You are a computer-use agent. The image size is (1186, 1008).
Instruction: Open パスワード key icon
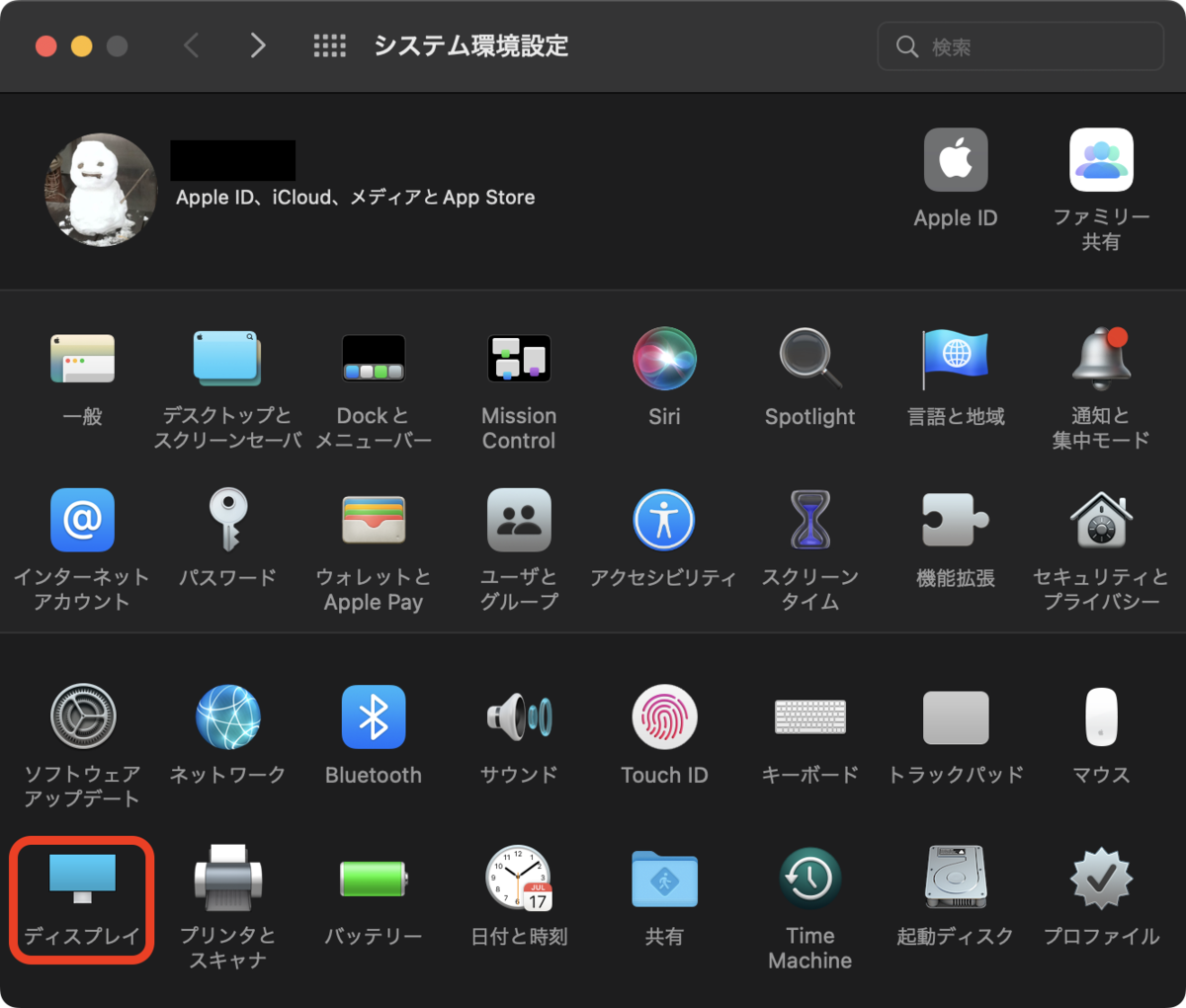(x=227, y=520)
